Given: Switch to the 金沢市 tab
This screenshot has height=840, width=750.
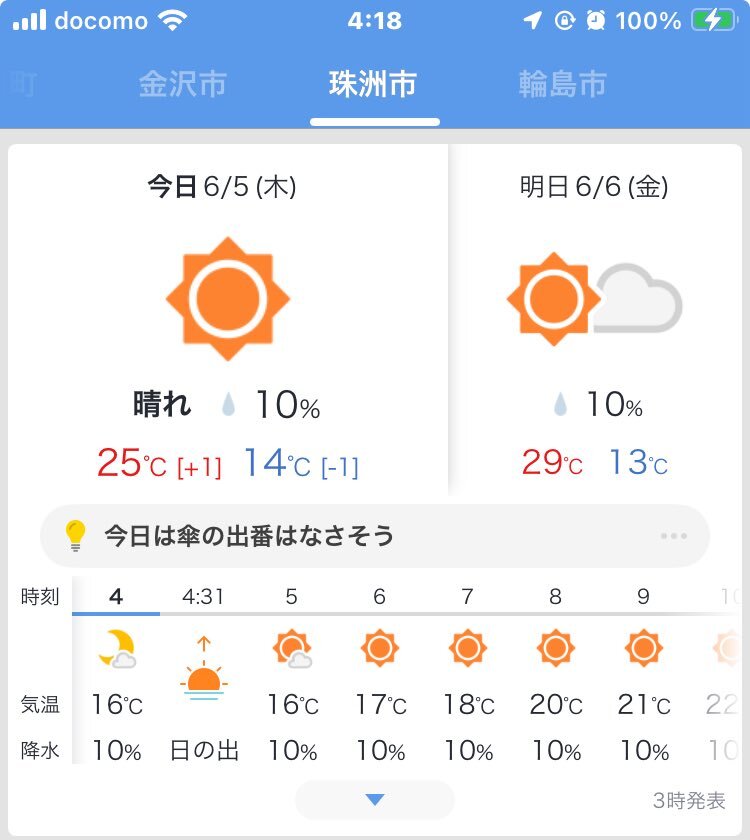Looking at the screenshot, I should click(183, 84).
